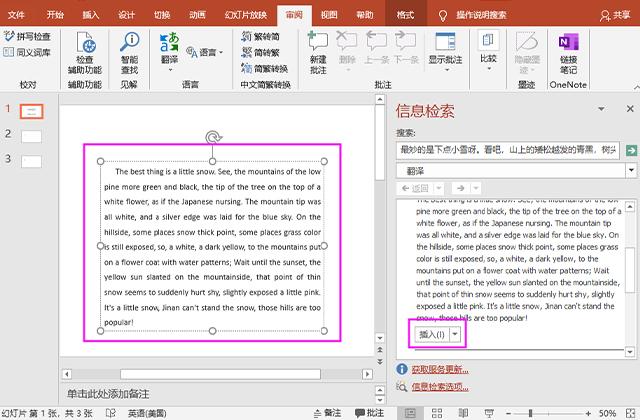Toggle the Notes (备注) button in status bar

coord(327,413)
